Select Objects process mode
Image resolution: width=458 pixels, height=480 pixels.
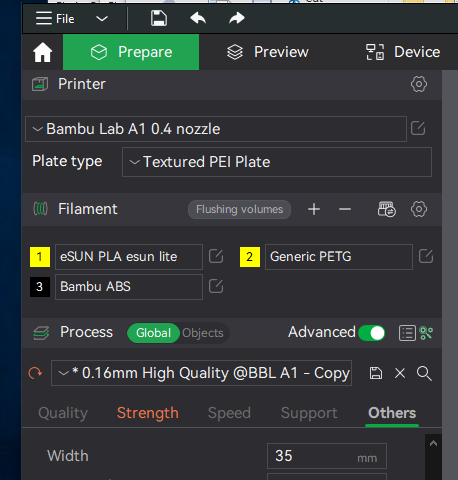pos(203,333)
